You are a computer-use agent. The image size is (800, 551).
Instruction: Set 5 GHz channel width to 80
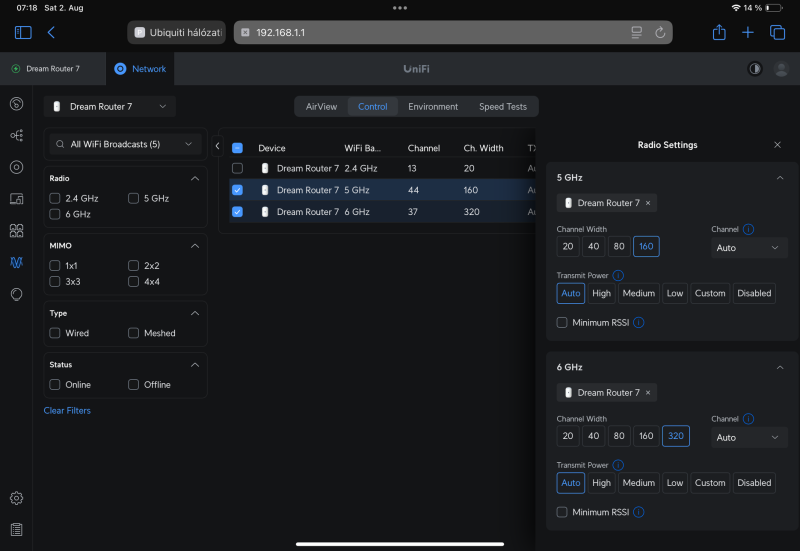619,246
